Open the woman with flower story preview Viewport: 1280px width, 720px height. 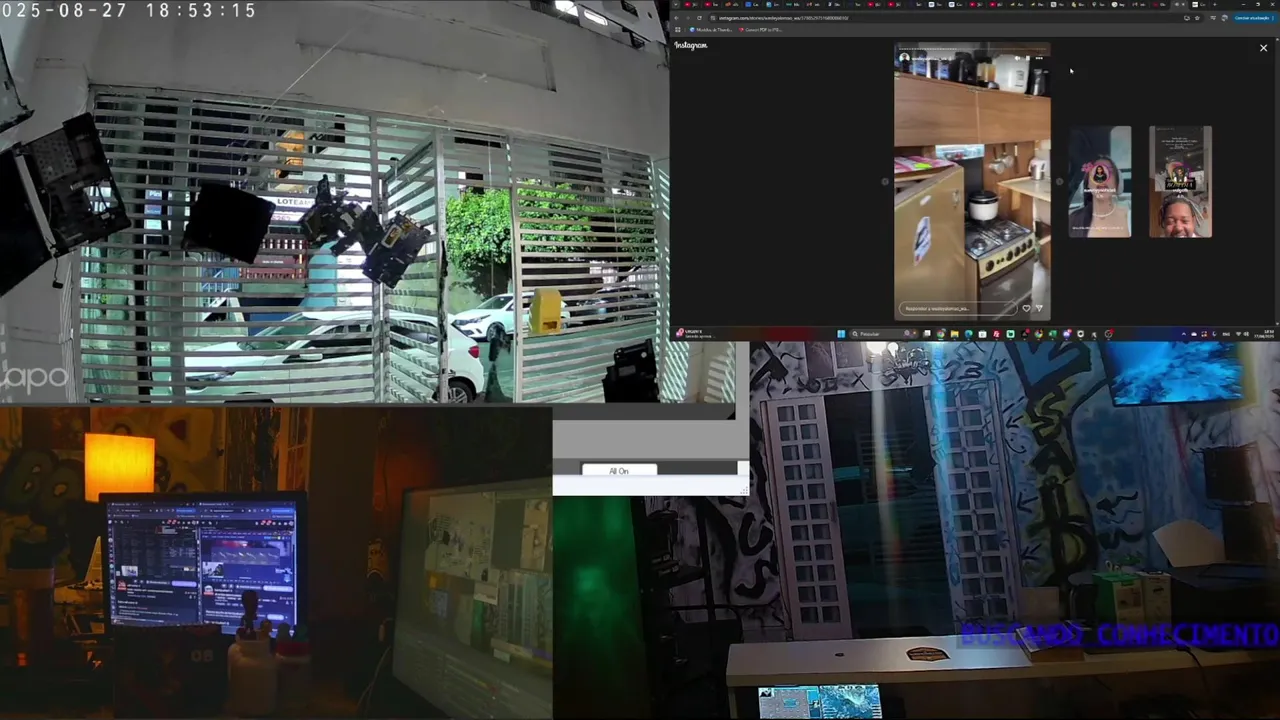click(1100, 181)
